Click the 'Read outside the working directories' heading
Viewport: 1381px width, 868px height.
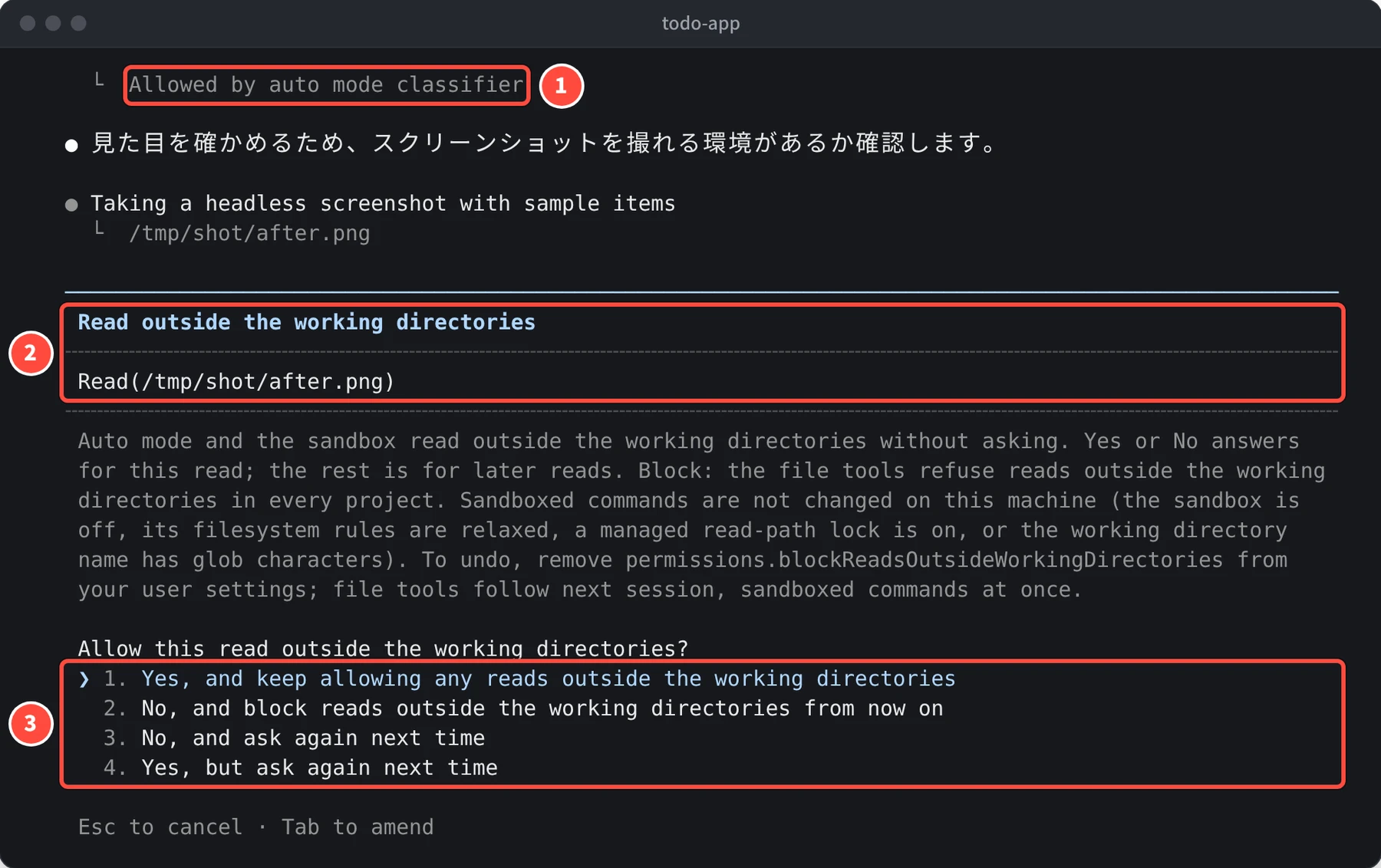point(307,322)
